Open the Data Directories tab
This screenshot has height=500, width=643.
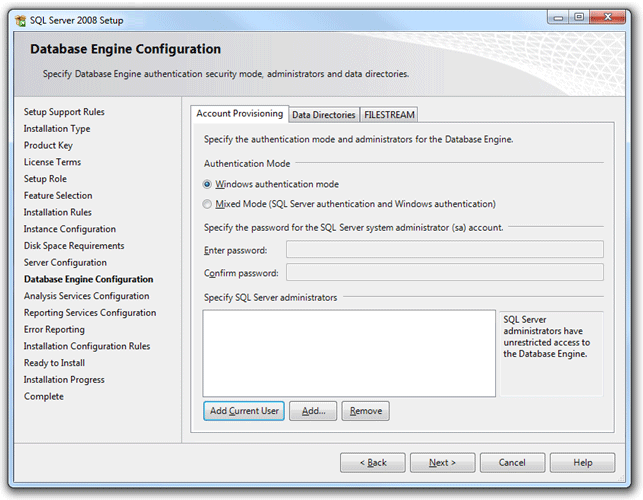324,115
